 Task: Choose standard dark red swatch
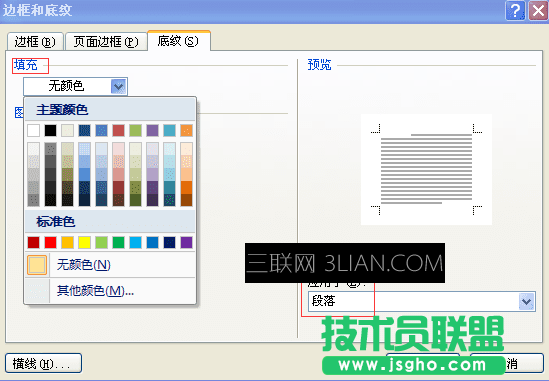[x=33, y=242]
